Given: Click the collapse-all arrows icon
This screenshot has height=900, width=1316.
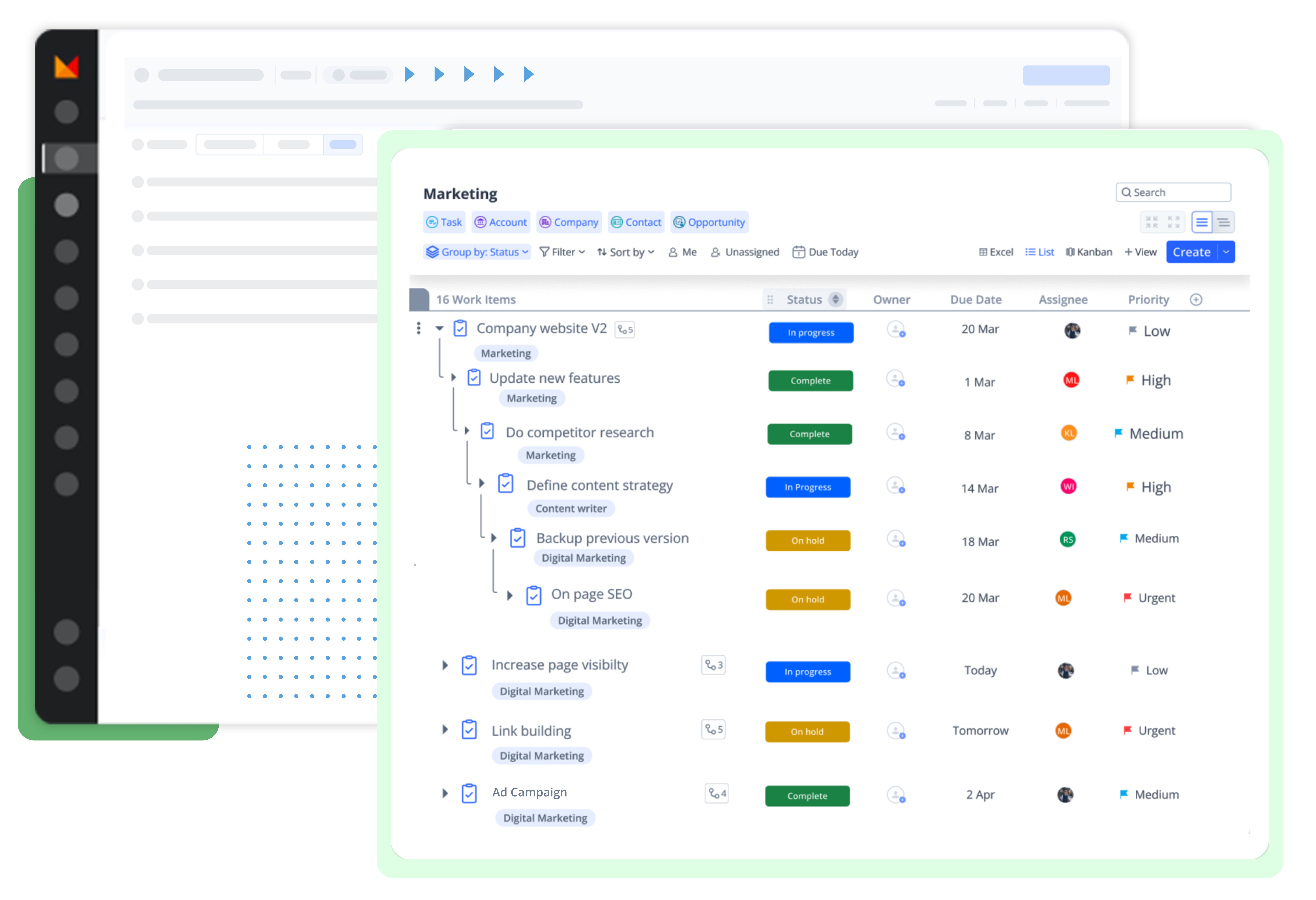Looking at the screenshot, I should [1151, 222].
